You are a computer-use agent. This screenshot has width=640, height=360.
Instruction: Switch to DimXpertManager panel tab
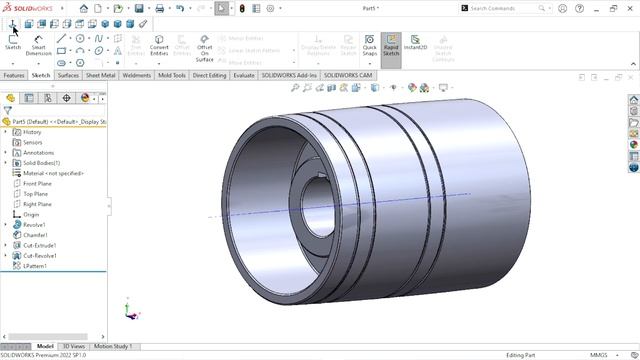[67, 98]
